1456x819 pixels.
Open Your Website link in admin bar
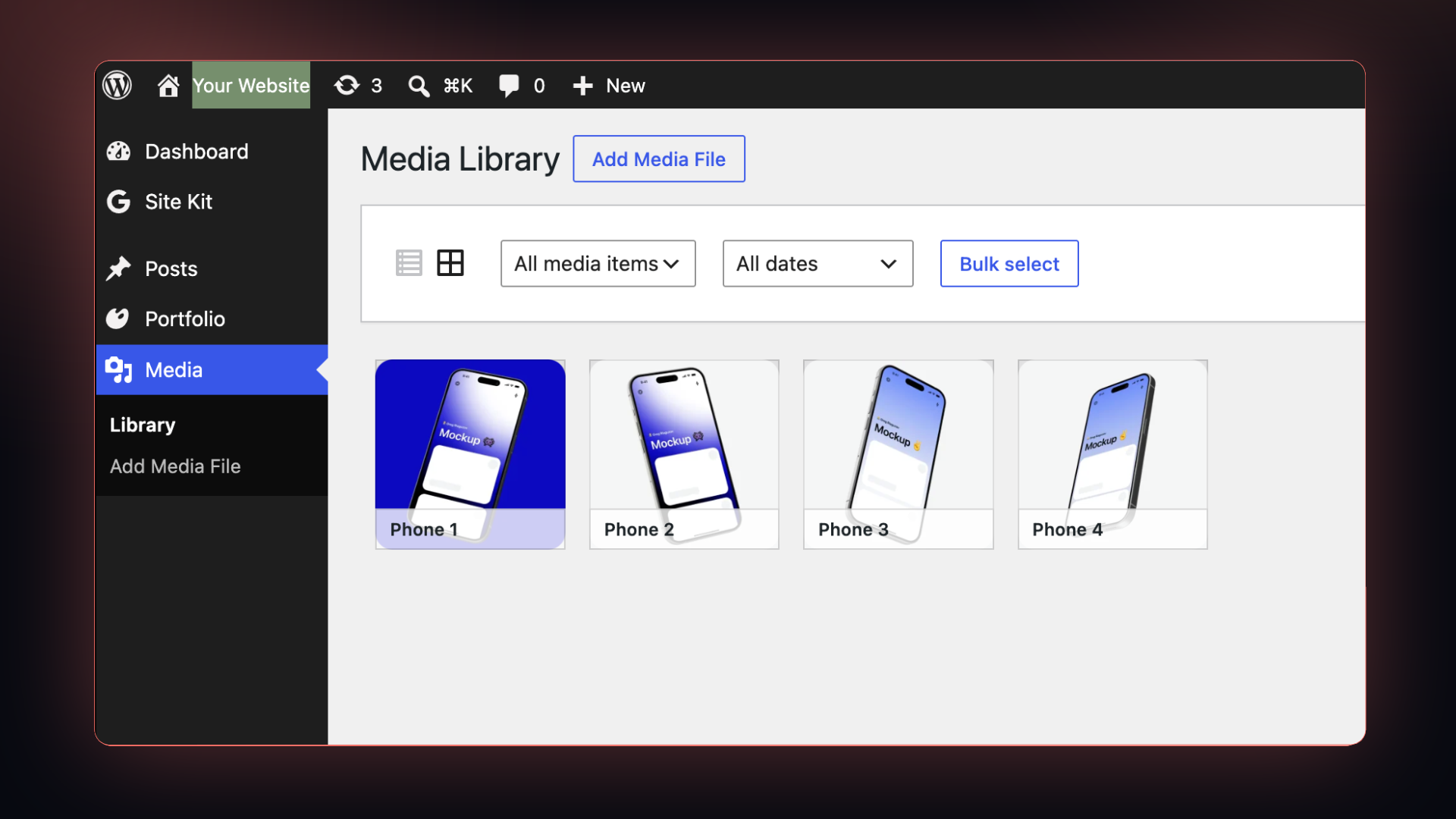coord(251,85)
